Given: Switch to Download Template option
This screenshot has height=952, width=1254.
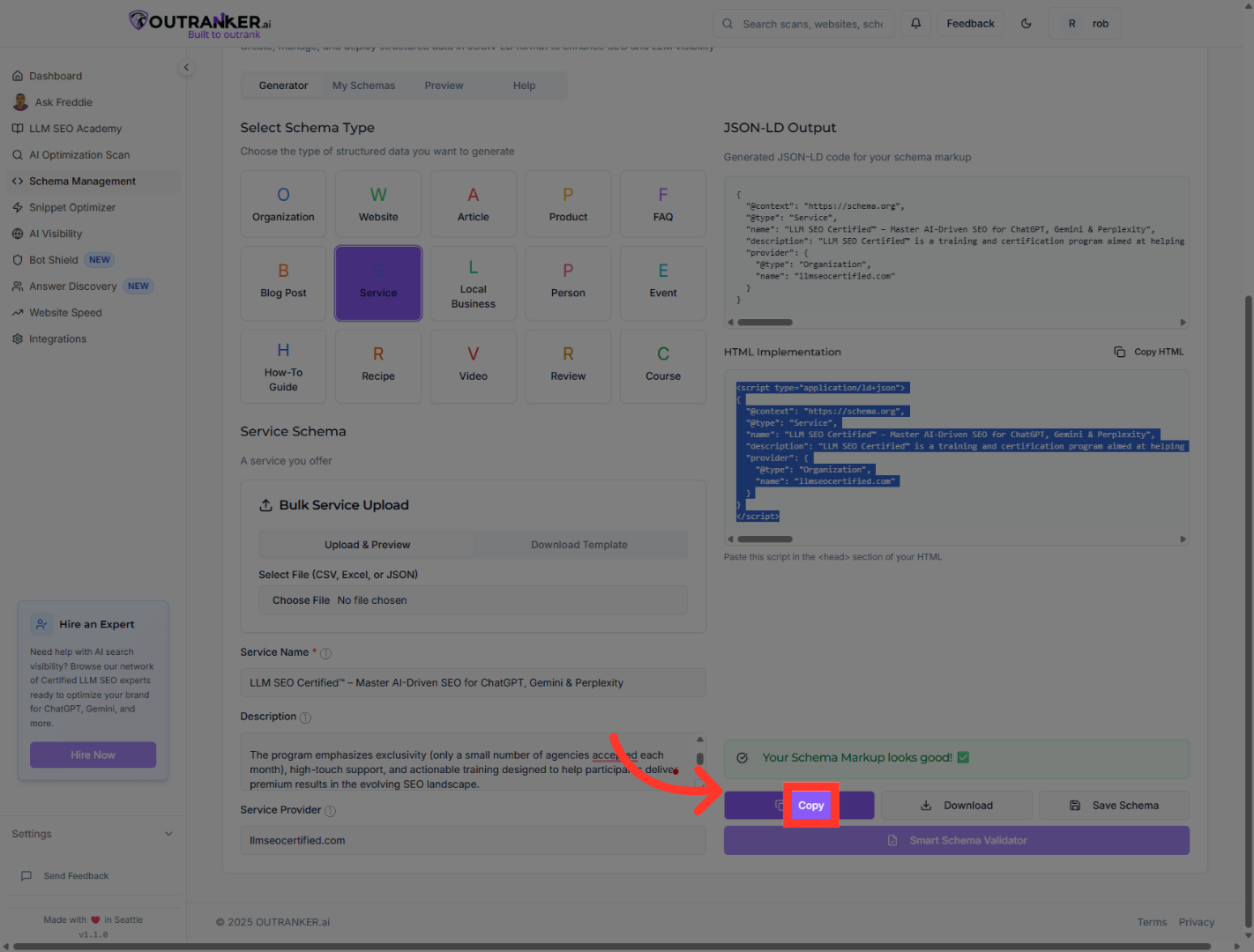Looking at the screenshot, I should tap(578, 545).
